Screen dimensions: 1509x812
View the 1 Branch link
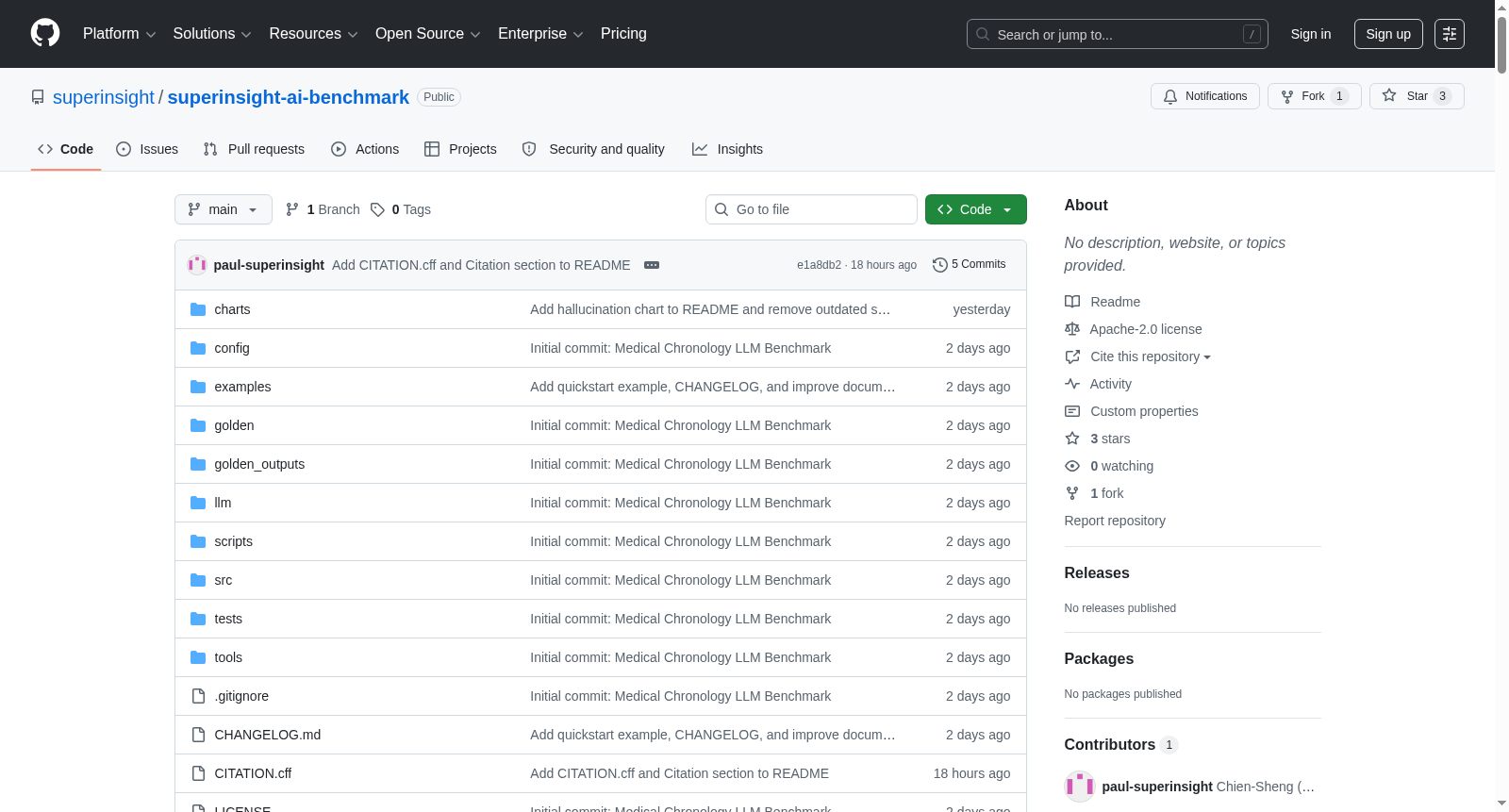(x=323, y=209)
